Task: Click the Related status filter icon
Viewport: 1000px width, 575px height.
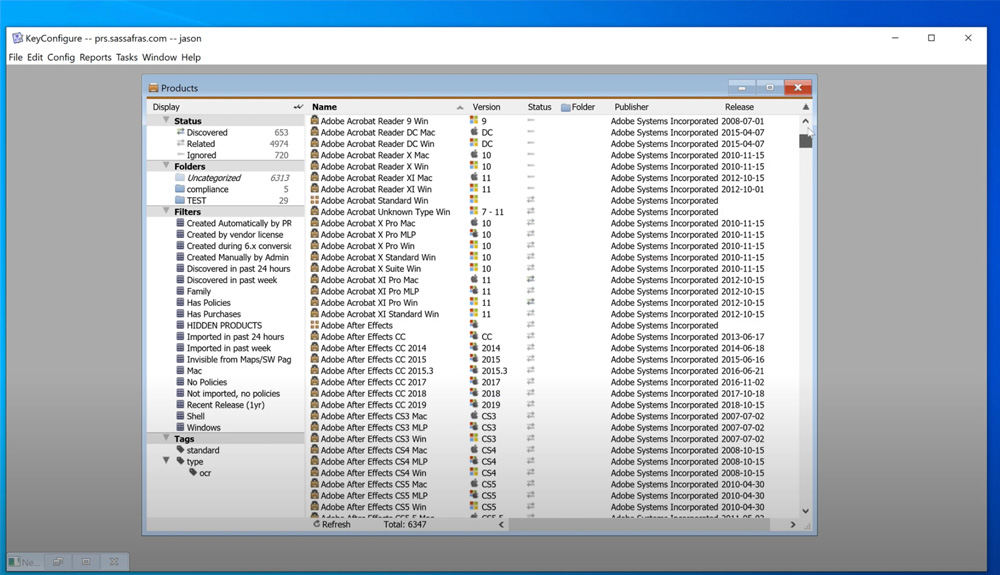Action: click(180, 143)
